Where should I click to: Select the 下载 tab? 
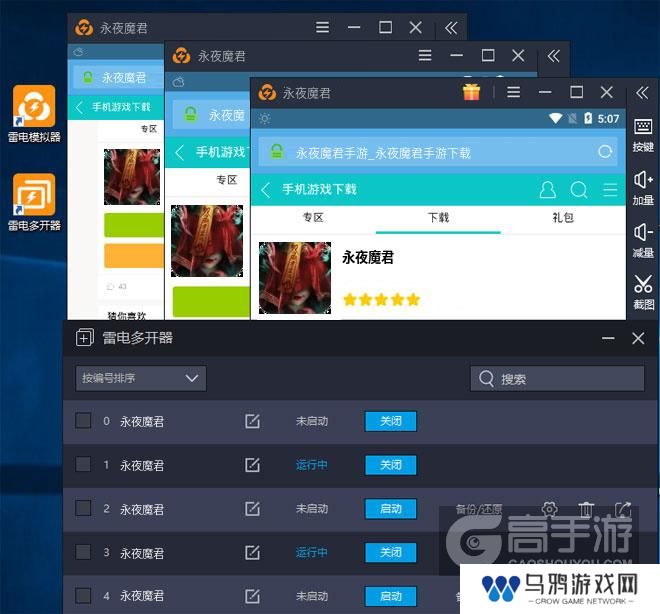[438, 218]
